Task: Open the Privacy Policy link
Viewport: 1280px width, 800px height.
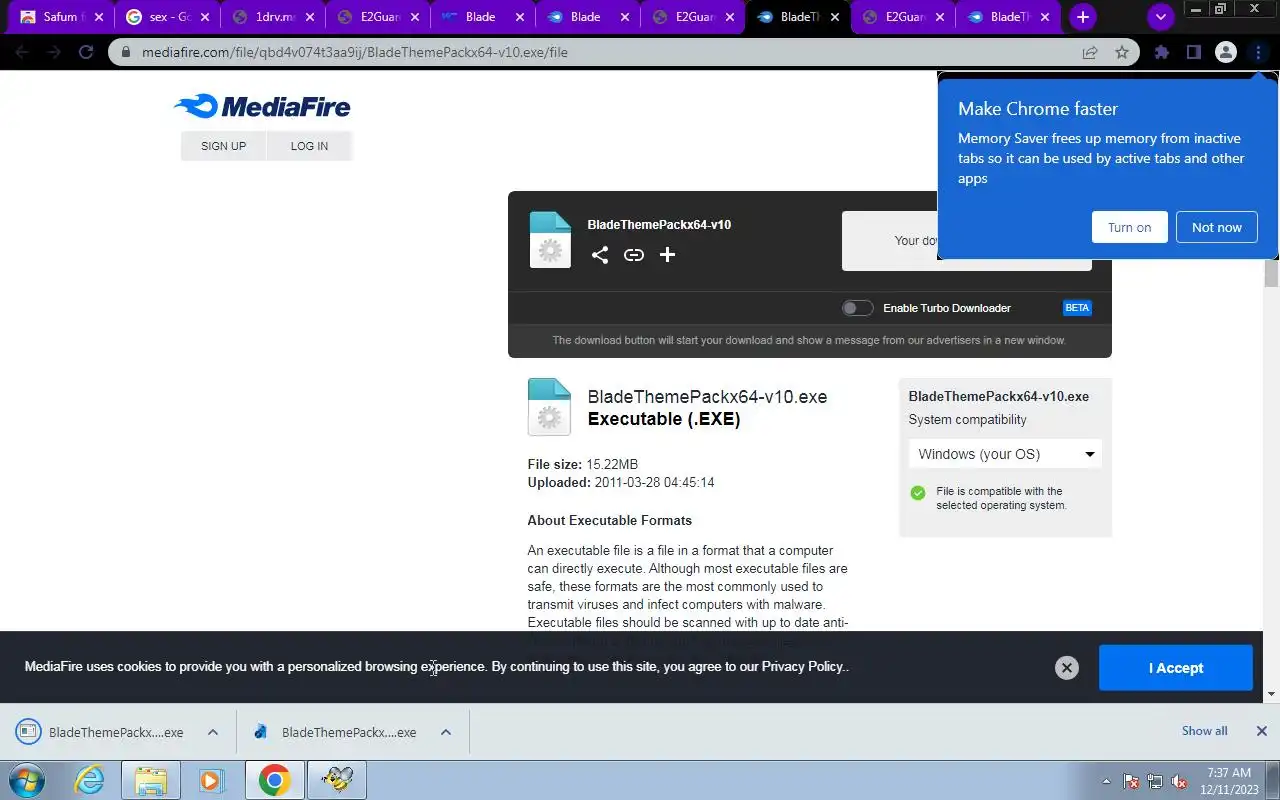Action: click(x=803, y=667)
